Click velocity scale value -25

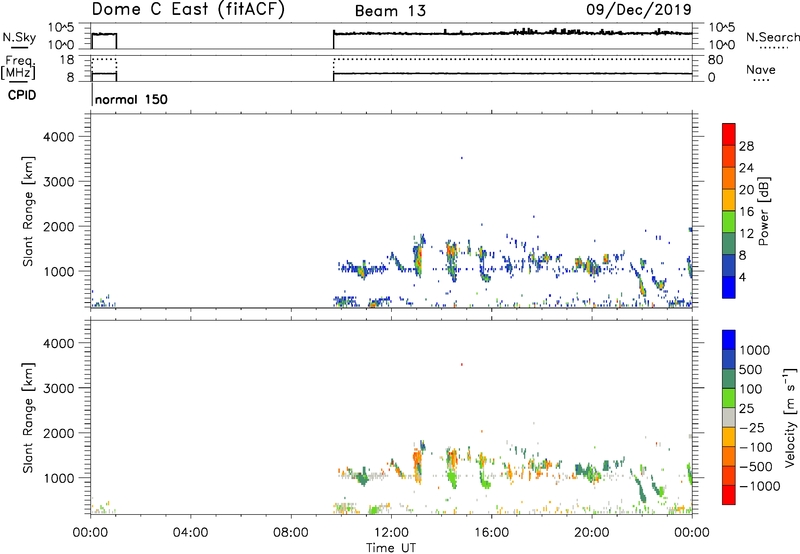pos(752,428)
